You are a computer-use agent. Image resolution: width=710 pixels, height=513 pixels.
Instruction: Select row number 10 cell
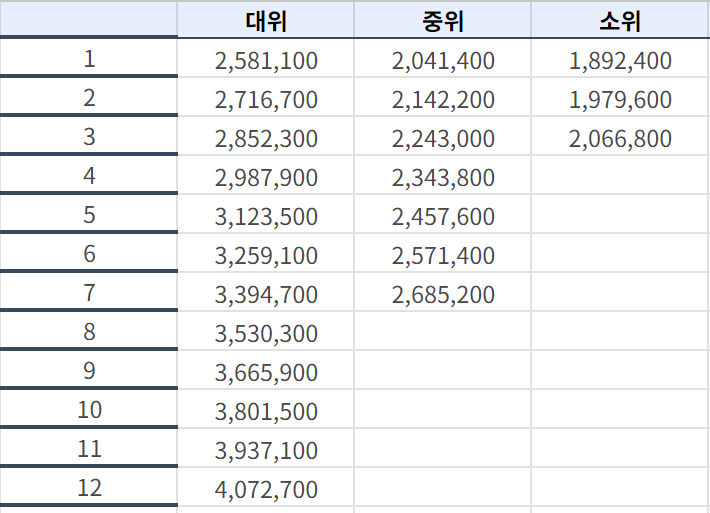click(89, 408)
